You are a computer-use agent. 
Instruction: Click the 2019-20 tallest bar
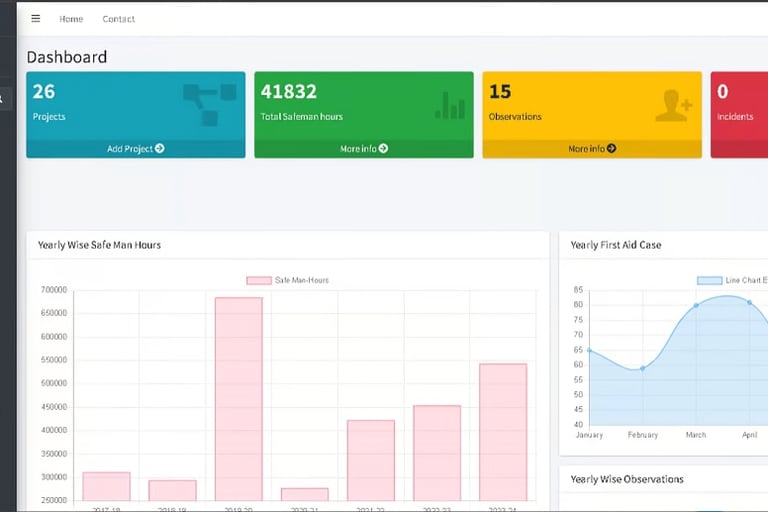pyautogui.click(x=239, y=399)
